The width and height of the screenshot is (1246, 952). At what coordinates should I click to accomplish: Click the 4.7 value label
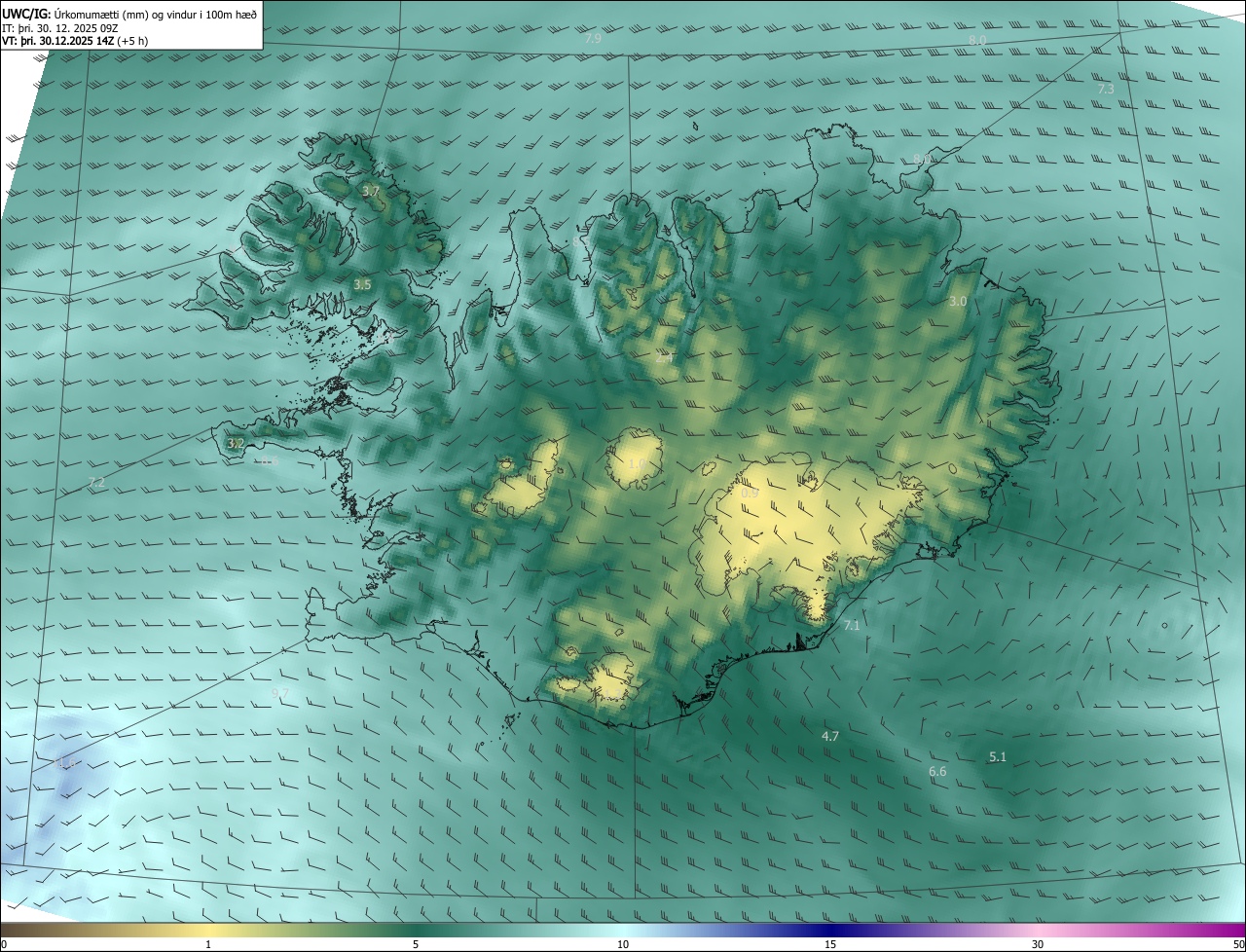pyautogui.click(x=830, y=737)
